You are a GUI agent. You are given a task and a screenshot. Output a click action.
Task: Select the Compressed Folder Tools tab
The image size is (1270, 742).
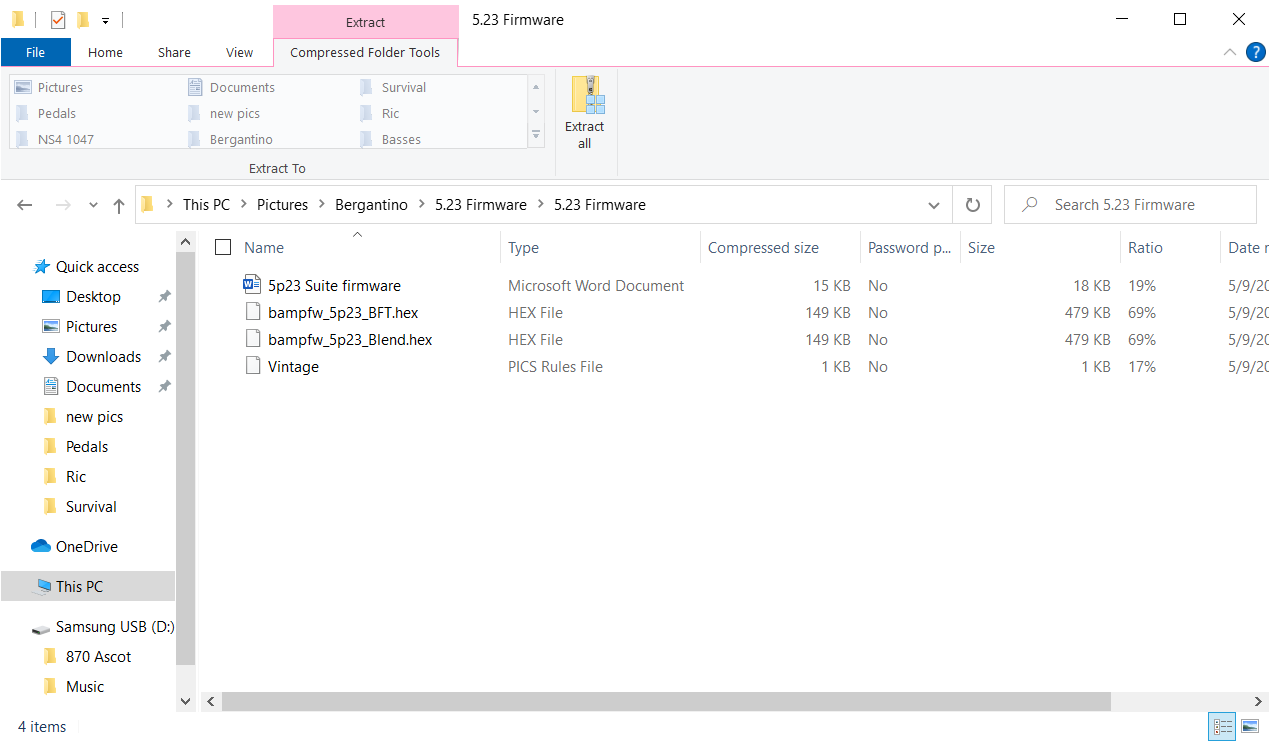[x=365, y=53]
